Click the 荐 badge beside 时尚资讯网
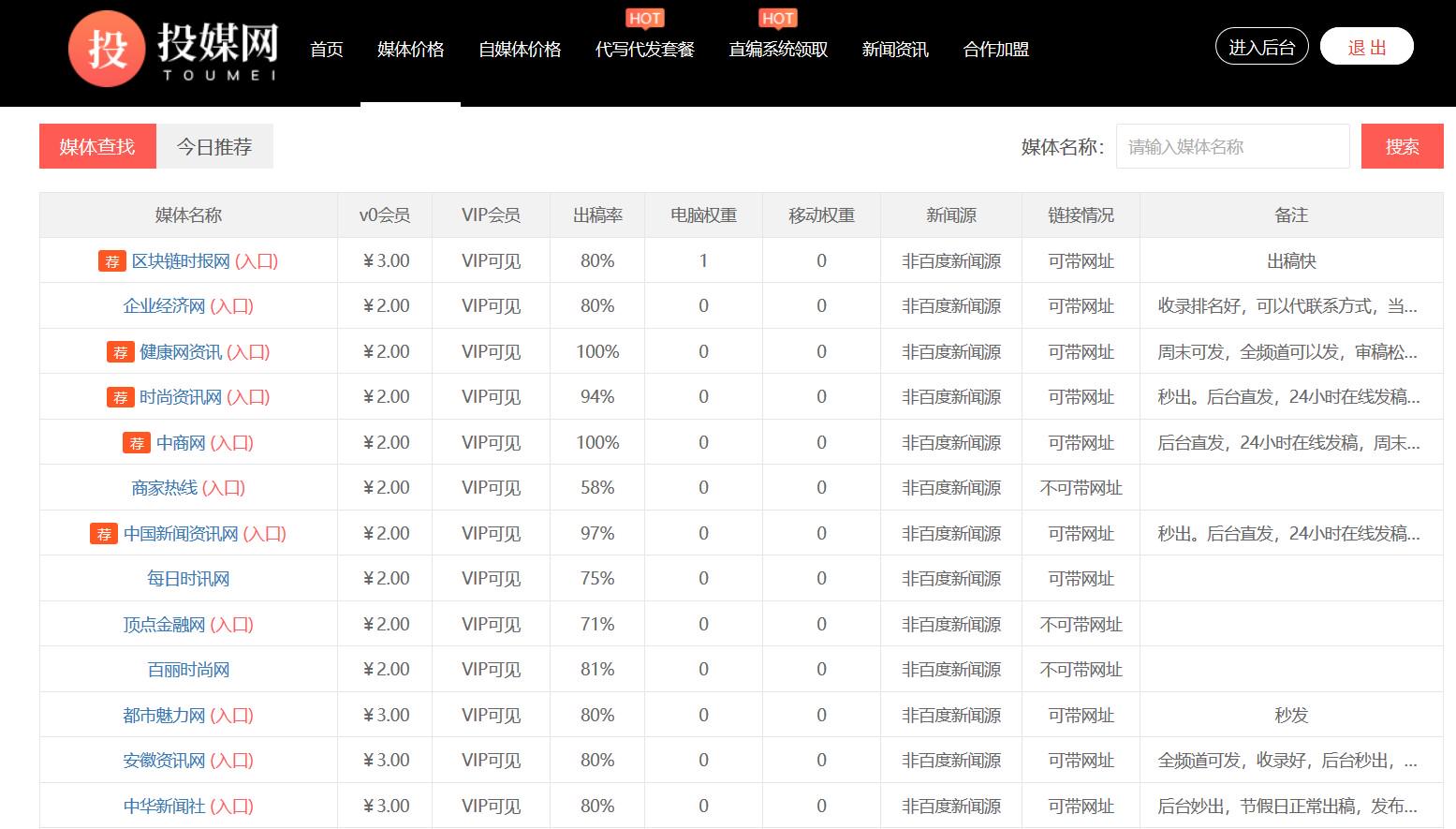This screenshot has width=1456, height=829. click(121, 397)
